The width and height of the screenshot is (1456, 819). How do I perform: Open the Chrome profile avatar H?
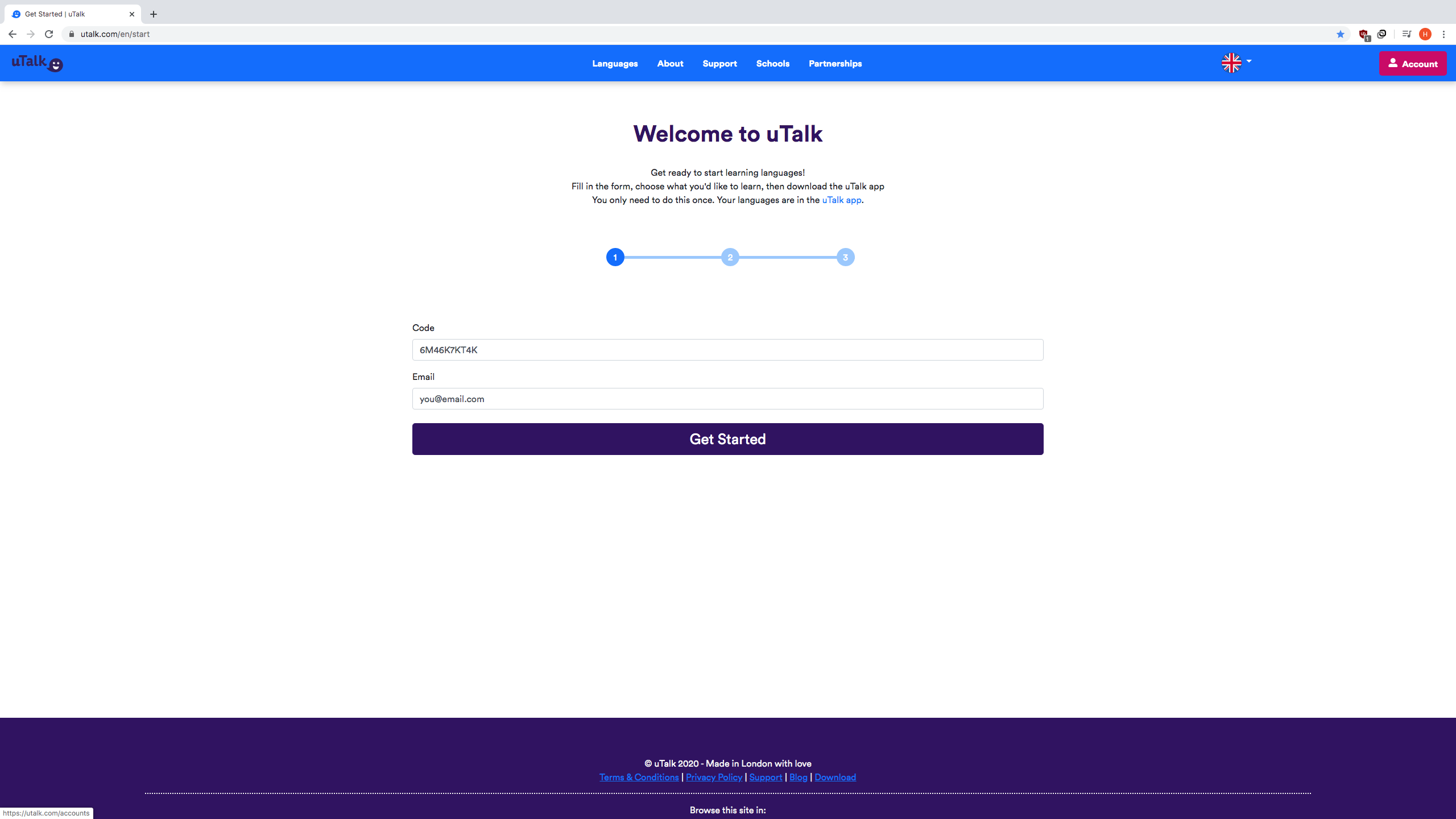1425,34
